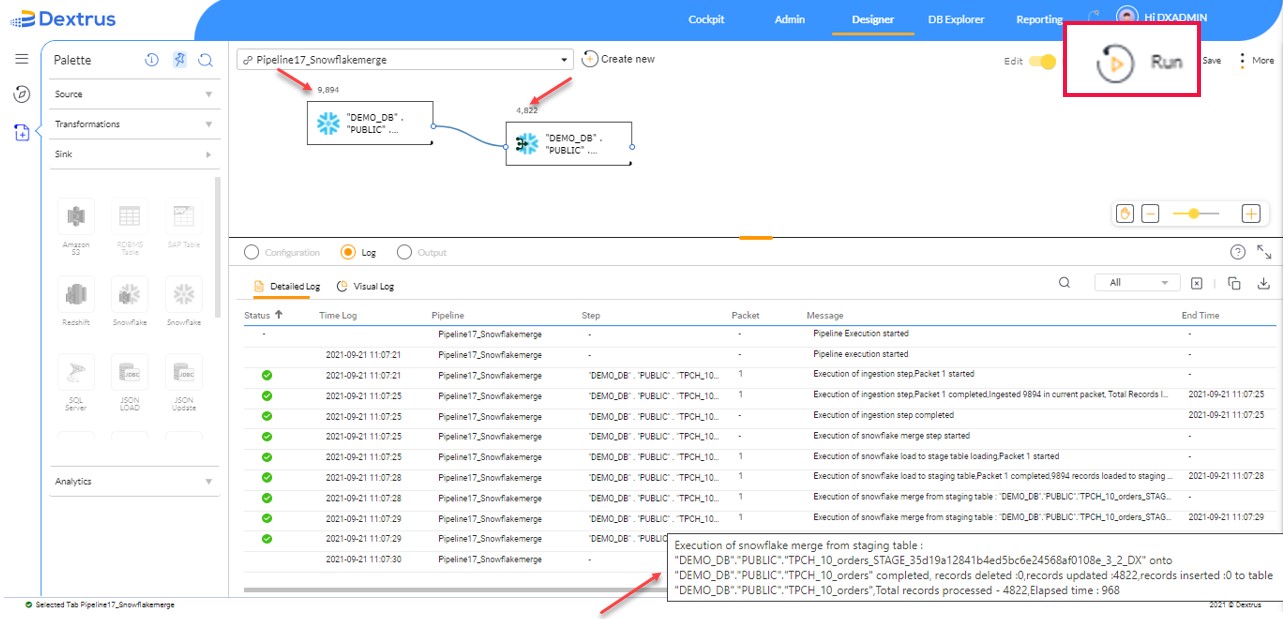
Task: Zoom in with the plus button
Action: 1250,213
